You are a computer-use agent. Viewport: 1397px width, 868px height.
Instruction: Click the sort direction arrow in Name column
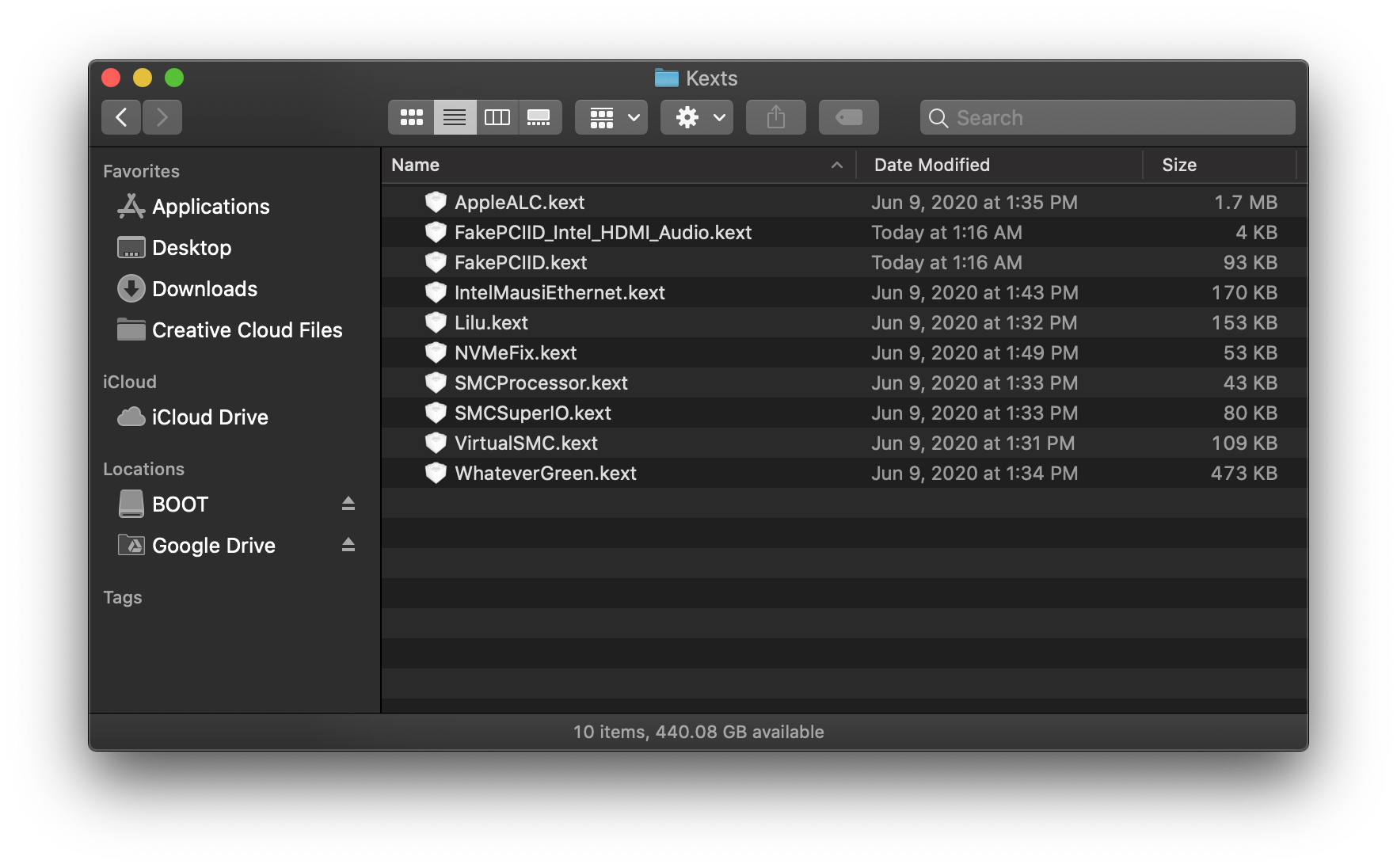click(836, 165)
